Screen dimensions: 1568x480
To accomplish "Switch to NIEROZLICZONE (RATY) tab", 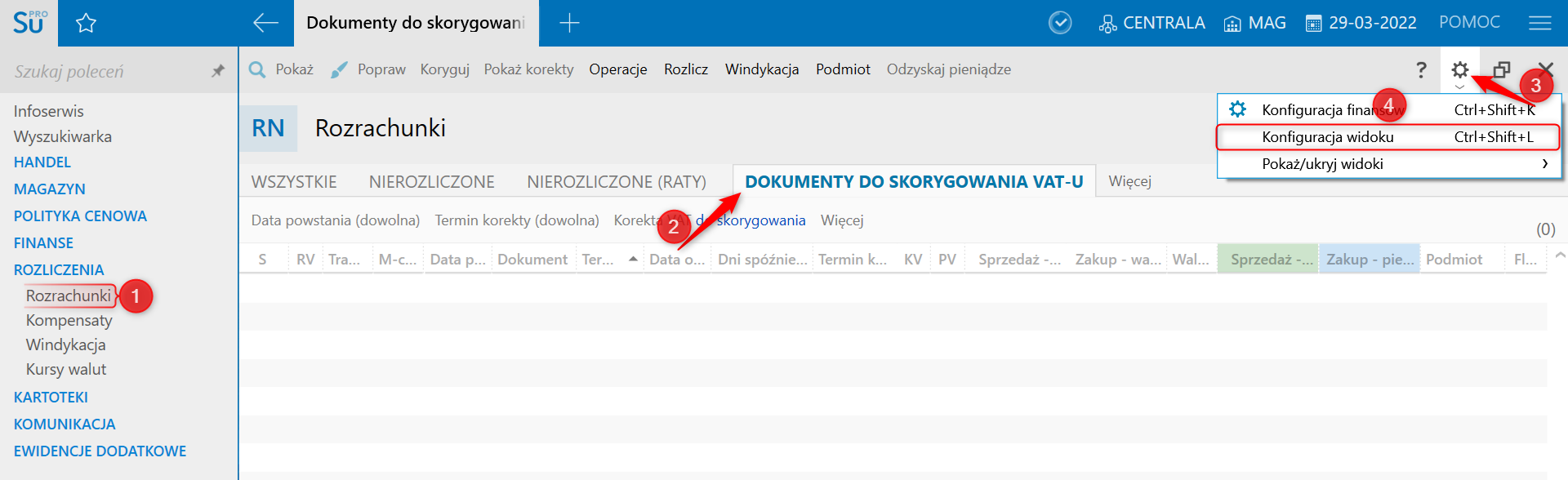I will pos(617,182).
